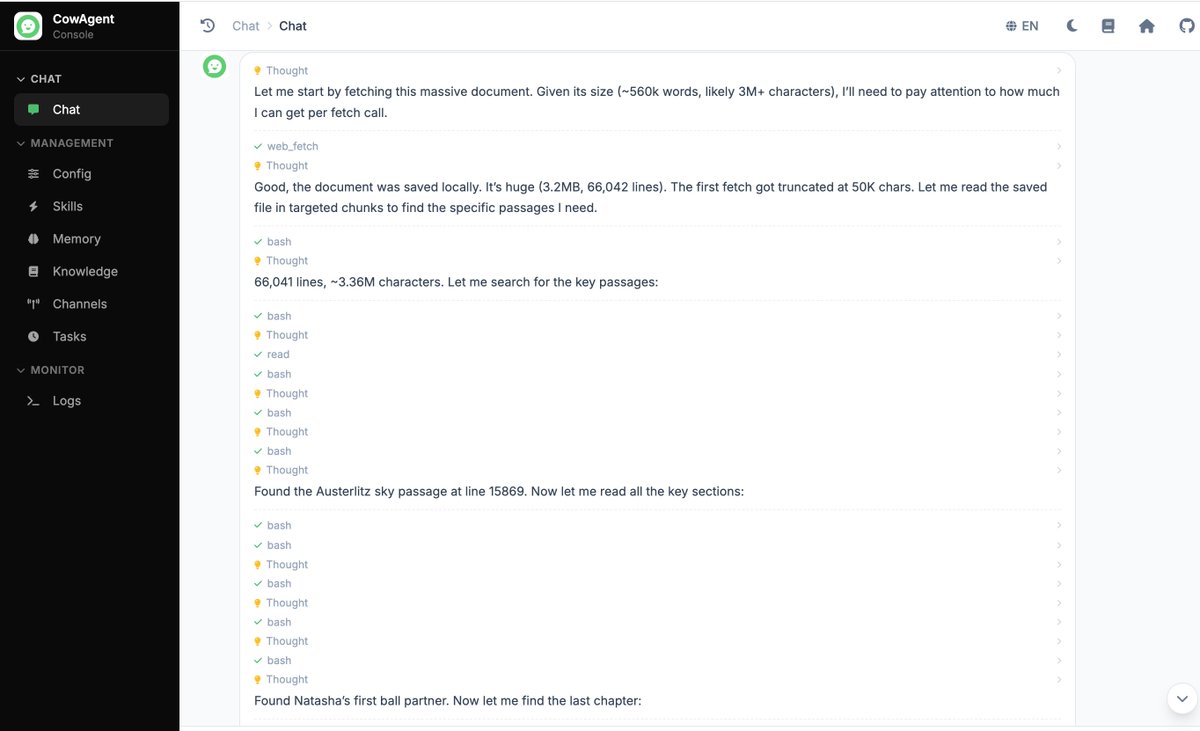Click the CowAgent logo icon

click(28, 26)
